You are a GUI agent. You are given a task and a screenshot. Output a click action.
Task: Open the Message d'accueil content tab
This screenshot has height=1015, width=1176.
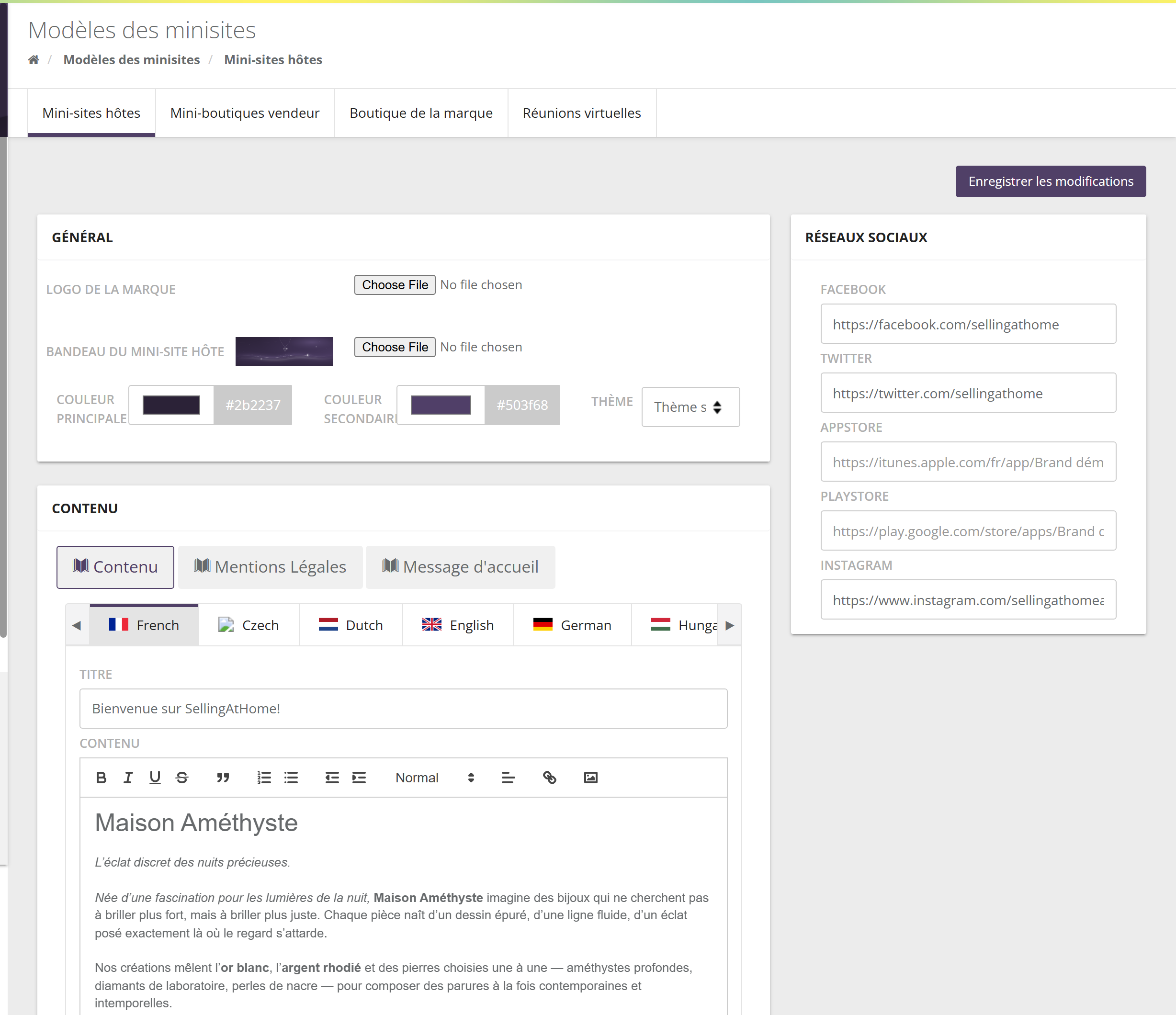click(x=460, y=567)
